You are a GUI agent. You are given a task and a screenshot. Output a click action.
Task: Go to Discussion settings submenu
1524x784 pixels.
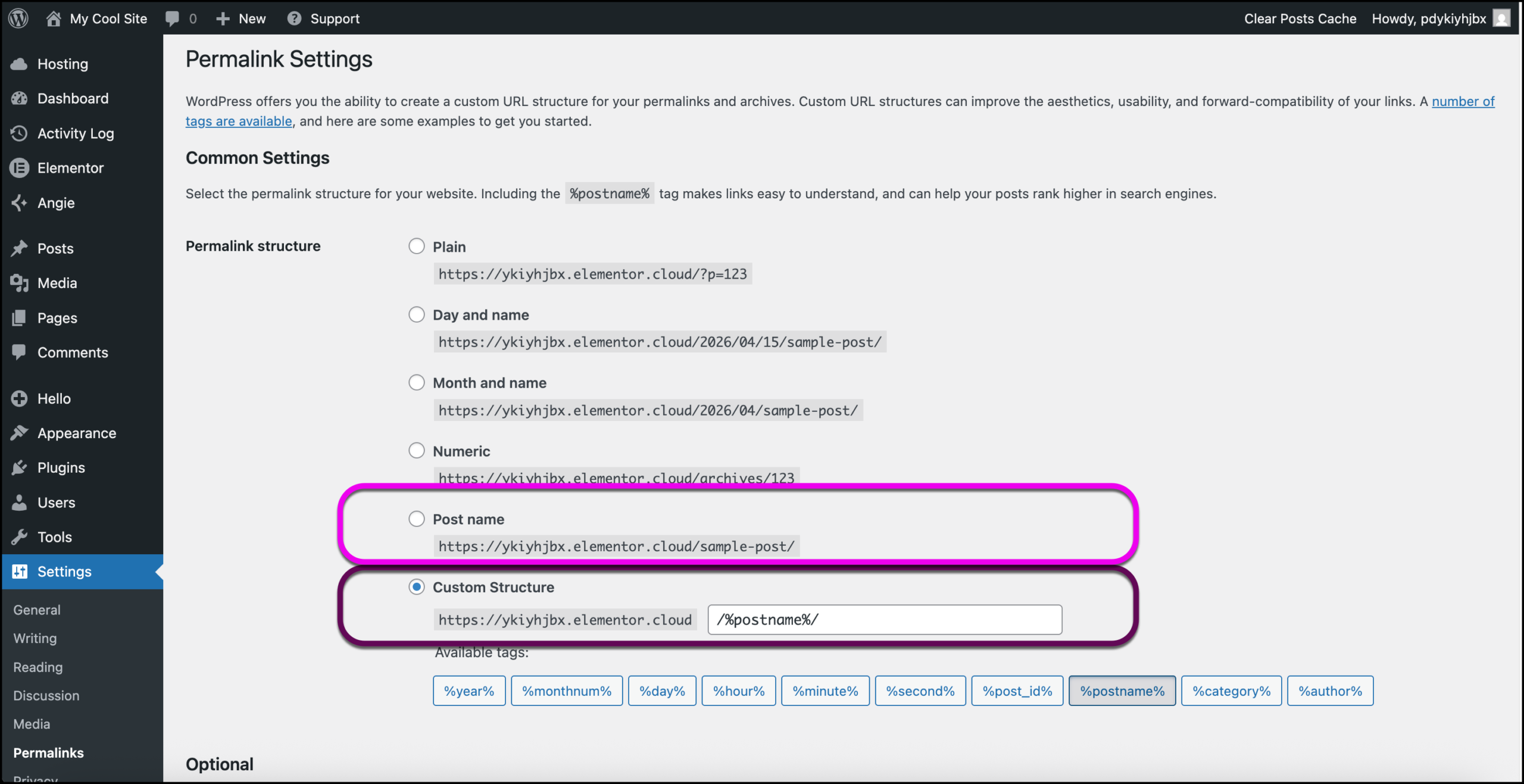(46, 696)
